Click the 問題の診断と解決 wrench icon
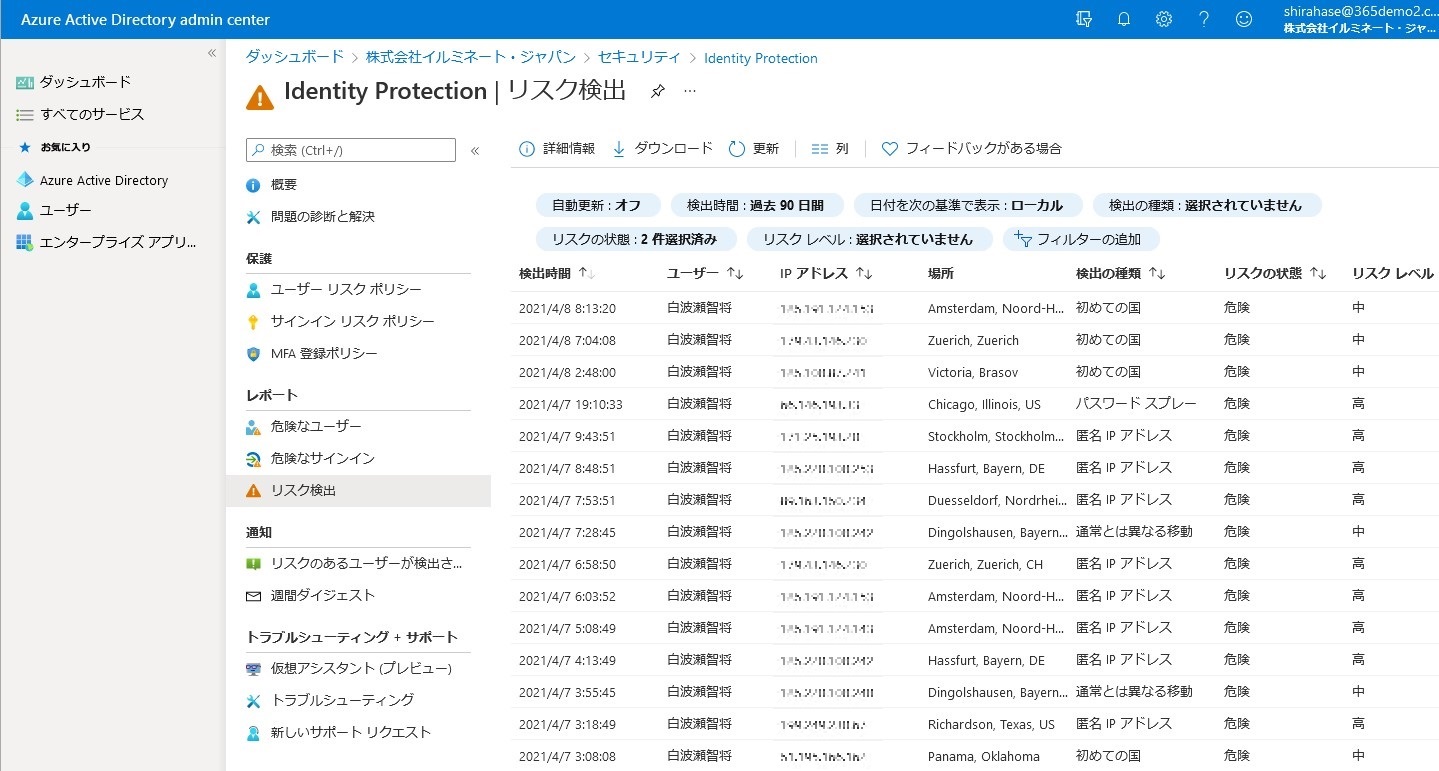 254,217
